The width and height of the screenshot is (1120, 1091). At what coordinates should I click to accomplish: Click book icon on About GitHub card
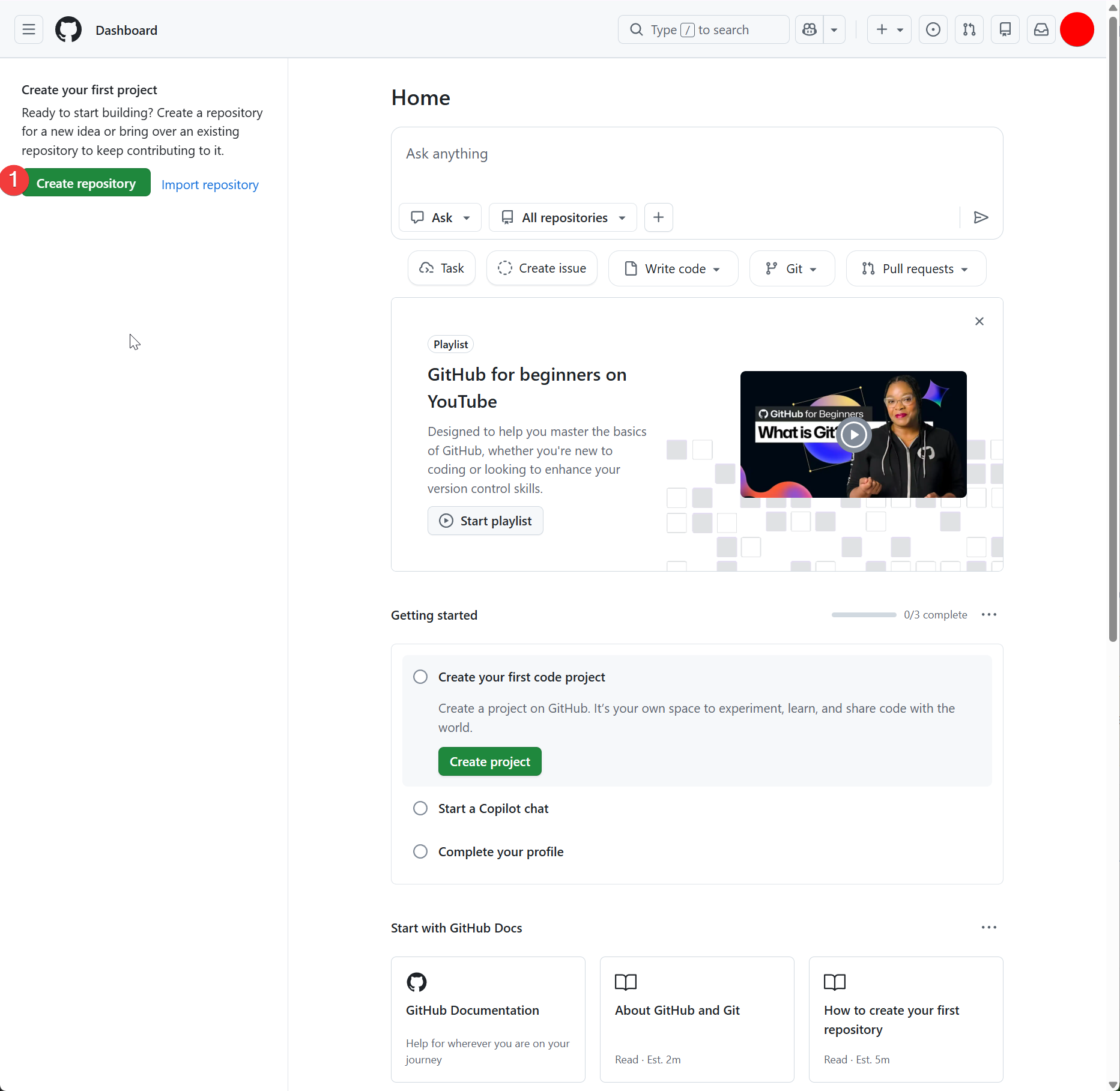pos(626,982)
